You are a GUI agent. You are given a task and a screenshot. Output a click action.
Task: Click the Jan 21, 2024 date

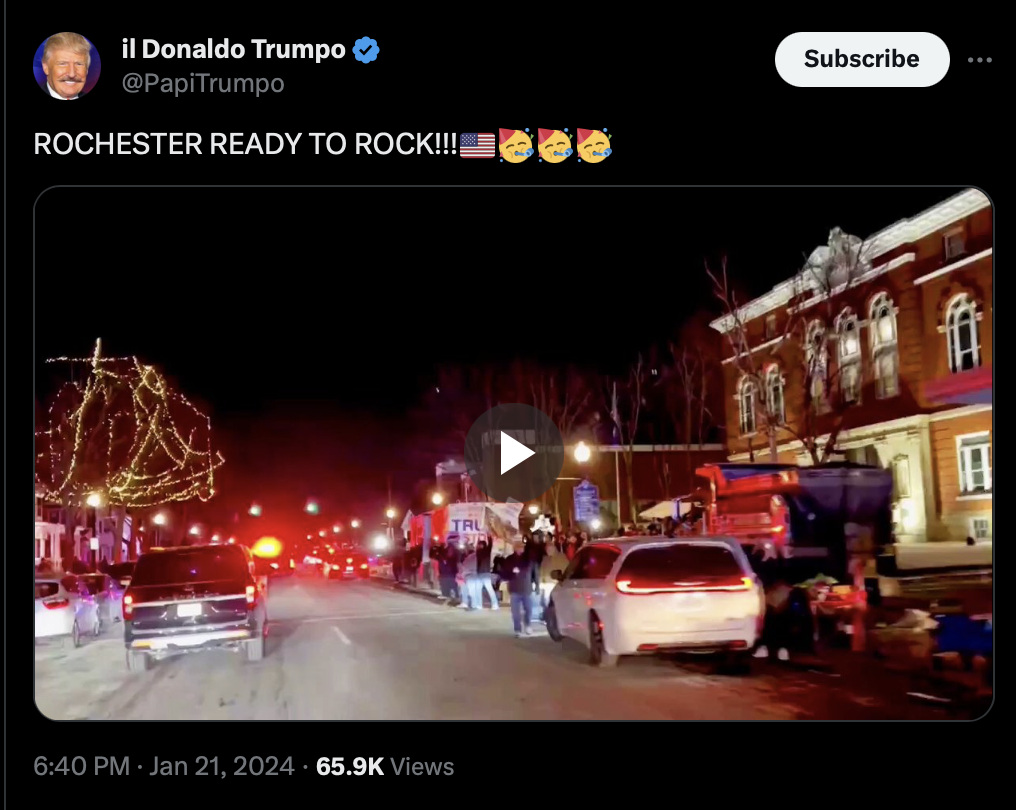click(x=222, y=766)
